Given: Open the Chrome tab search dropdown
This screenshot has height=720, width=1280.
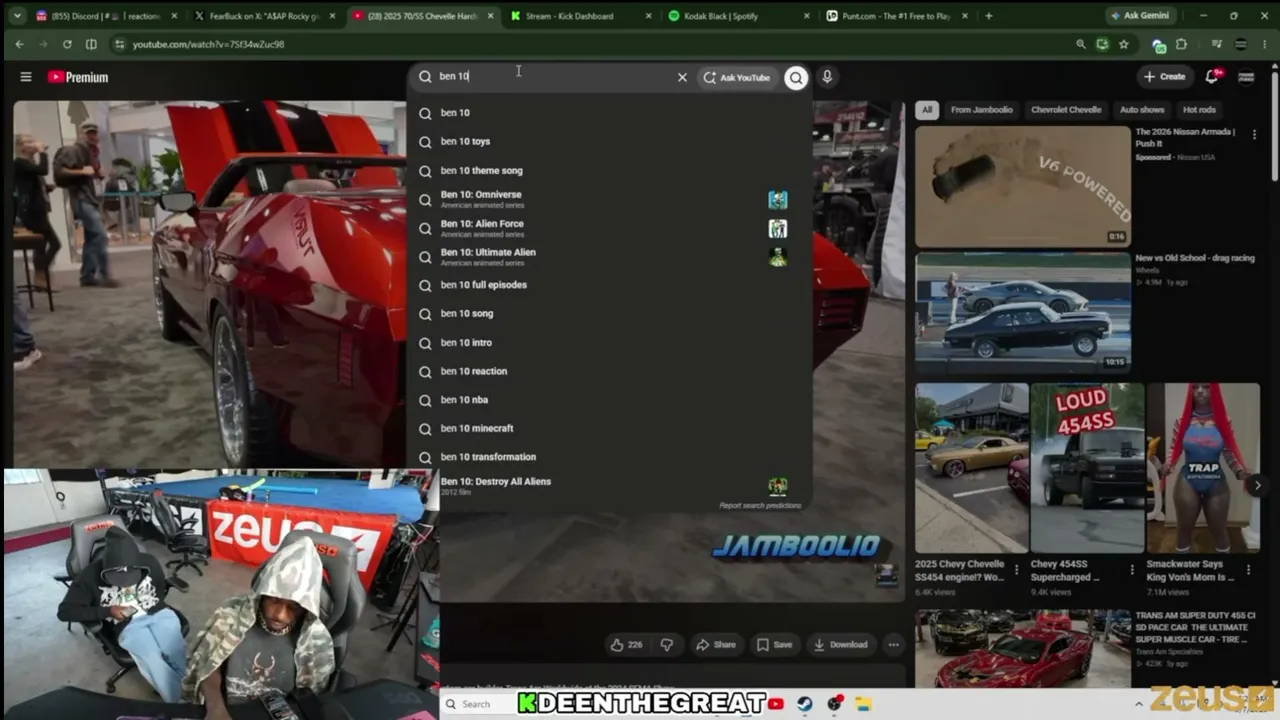Looking at the screenshot, I should pos(16,16).
